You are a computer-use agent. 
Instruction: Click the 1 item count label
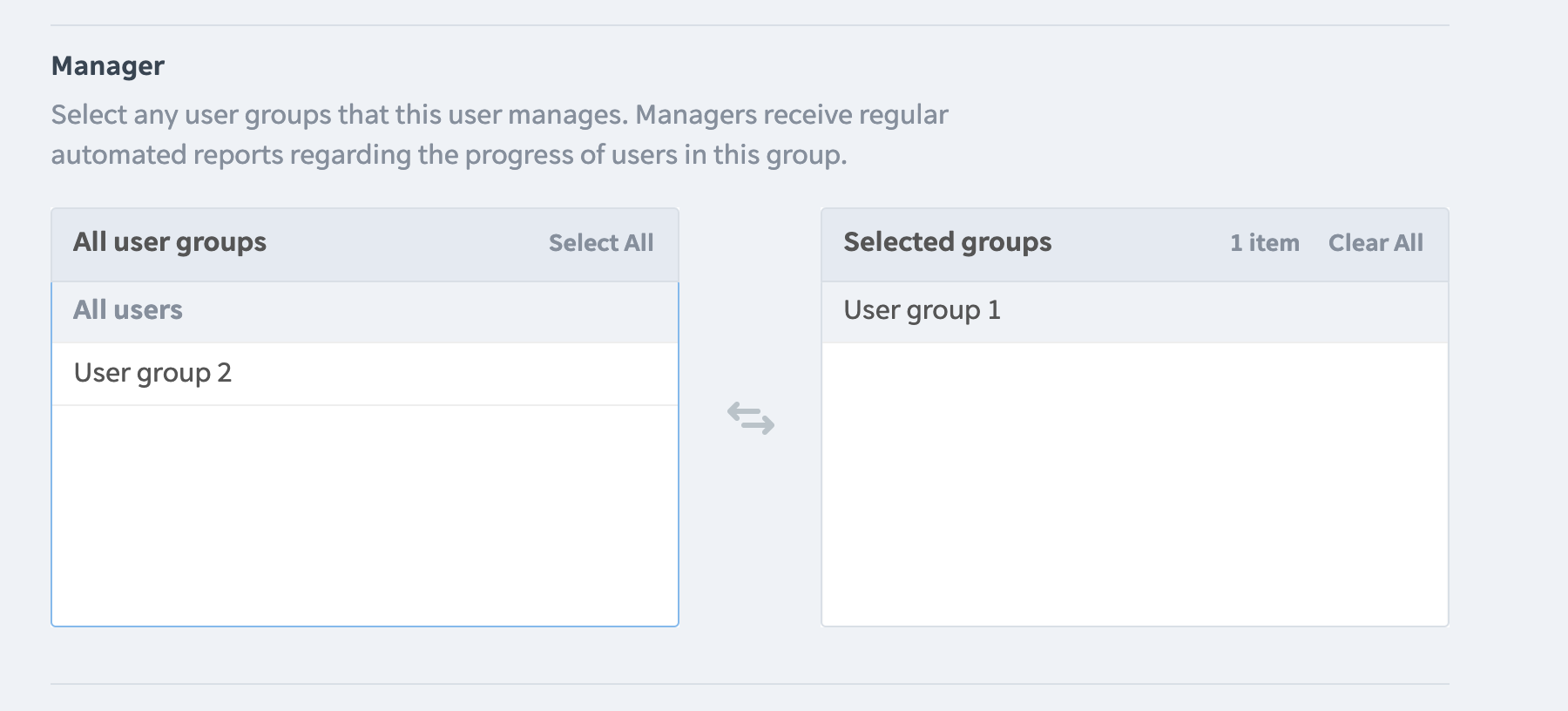[1265, 243]
